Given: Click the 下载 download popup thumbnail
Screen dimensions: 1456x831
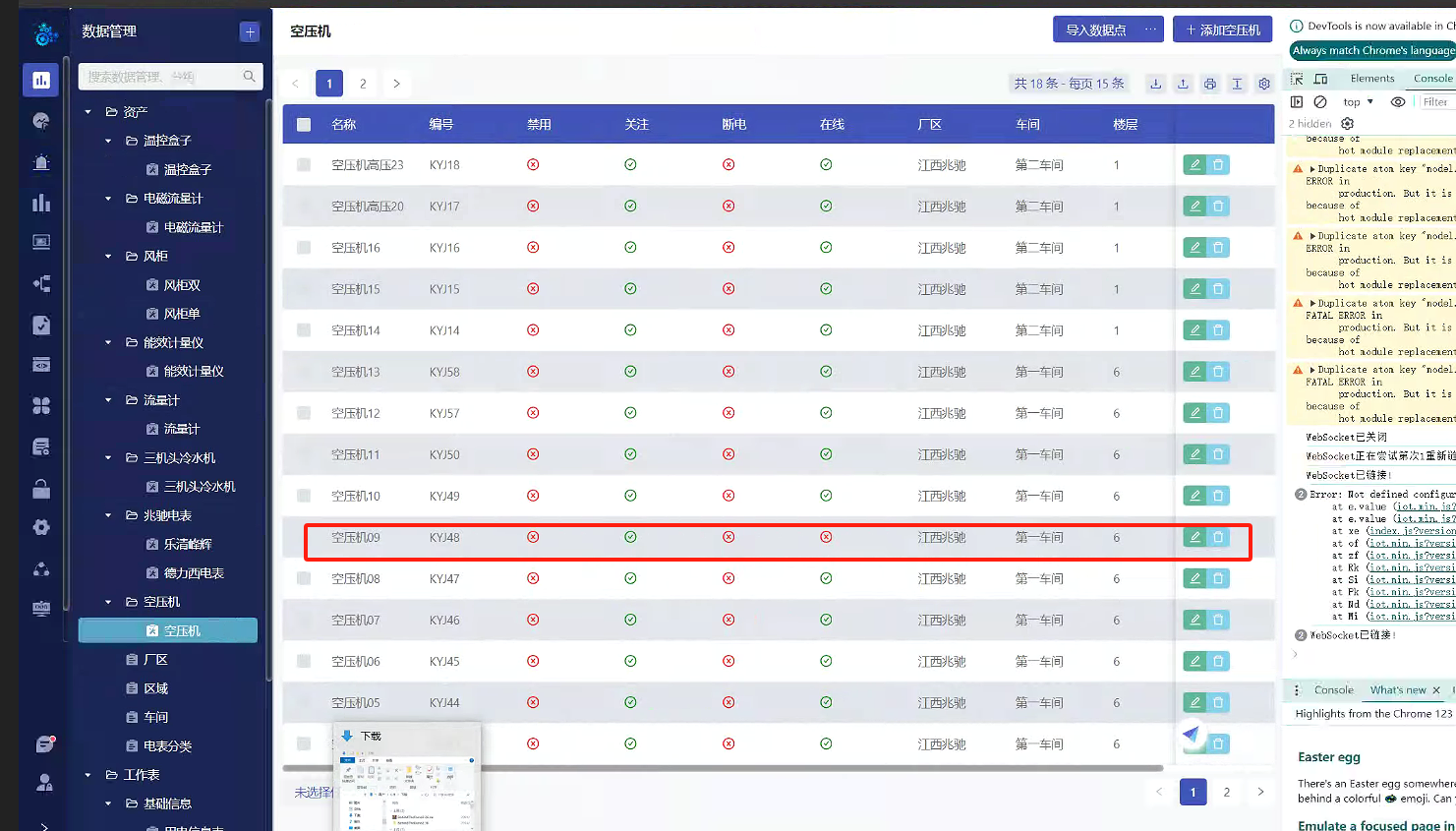Looking at the screenshot, I should [x=407, y=777].
